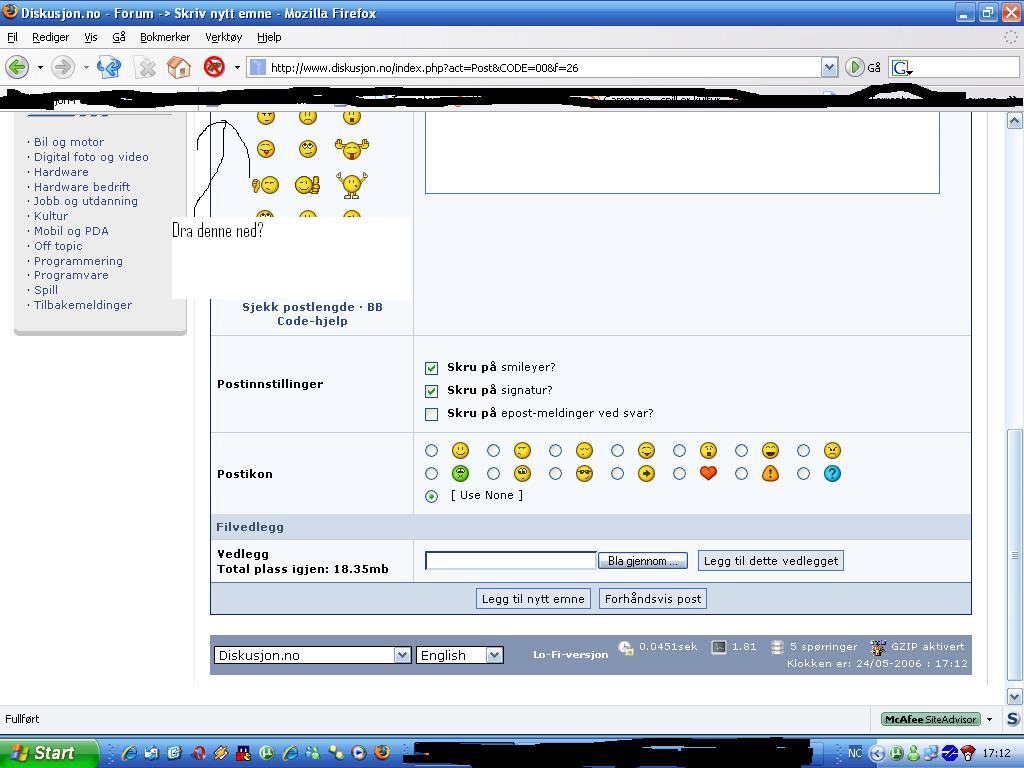
Task: Insert the thumbs-down smiley emoticon
Action: 265,185
